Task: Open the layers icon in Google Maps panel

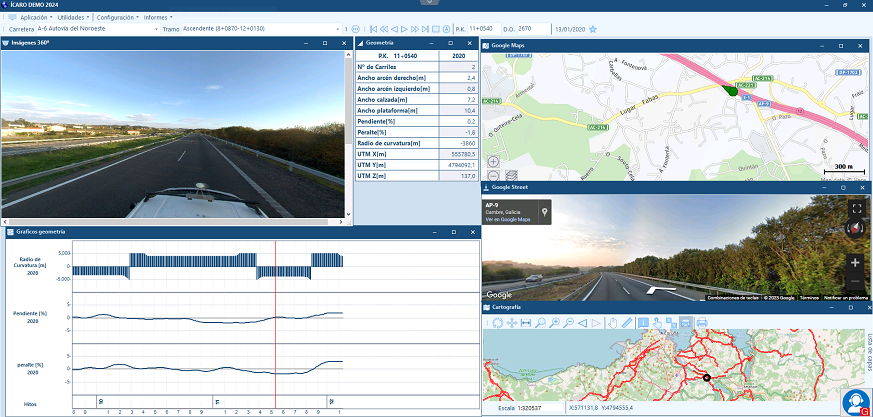Action: [x=512, y=174]
